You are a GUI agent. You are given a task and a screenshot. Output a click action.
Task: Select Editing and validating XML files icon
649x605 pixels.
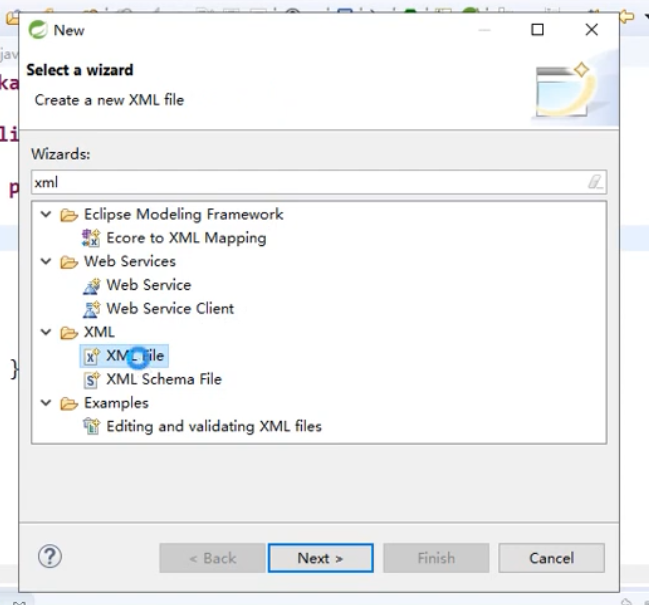91,427
